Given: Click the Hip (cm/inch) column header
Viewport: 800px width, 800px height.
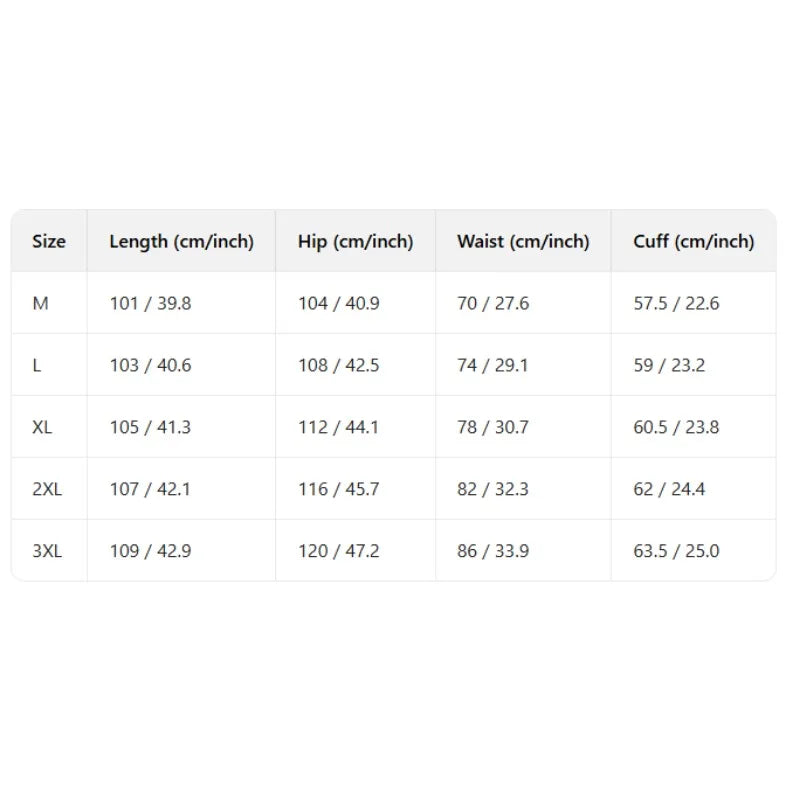Looking at the screenshot, I should coord(355,241).
